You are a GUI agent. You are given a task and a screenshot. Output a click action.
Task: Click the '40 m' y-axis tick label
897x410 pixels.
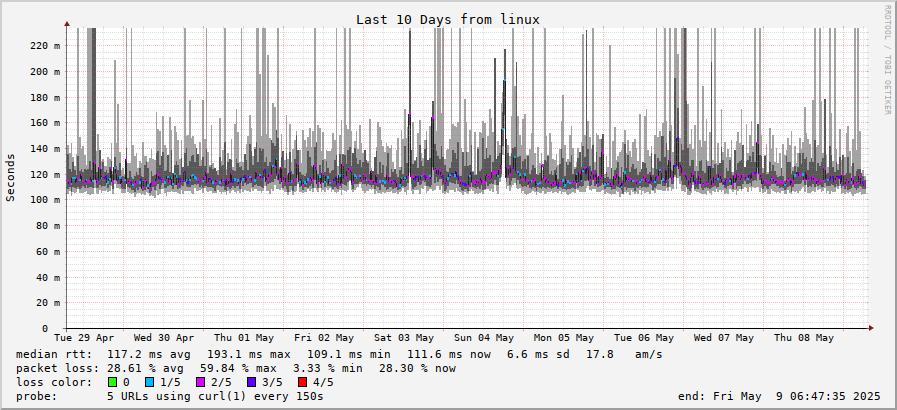(x=48, y=277)
